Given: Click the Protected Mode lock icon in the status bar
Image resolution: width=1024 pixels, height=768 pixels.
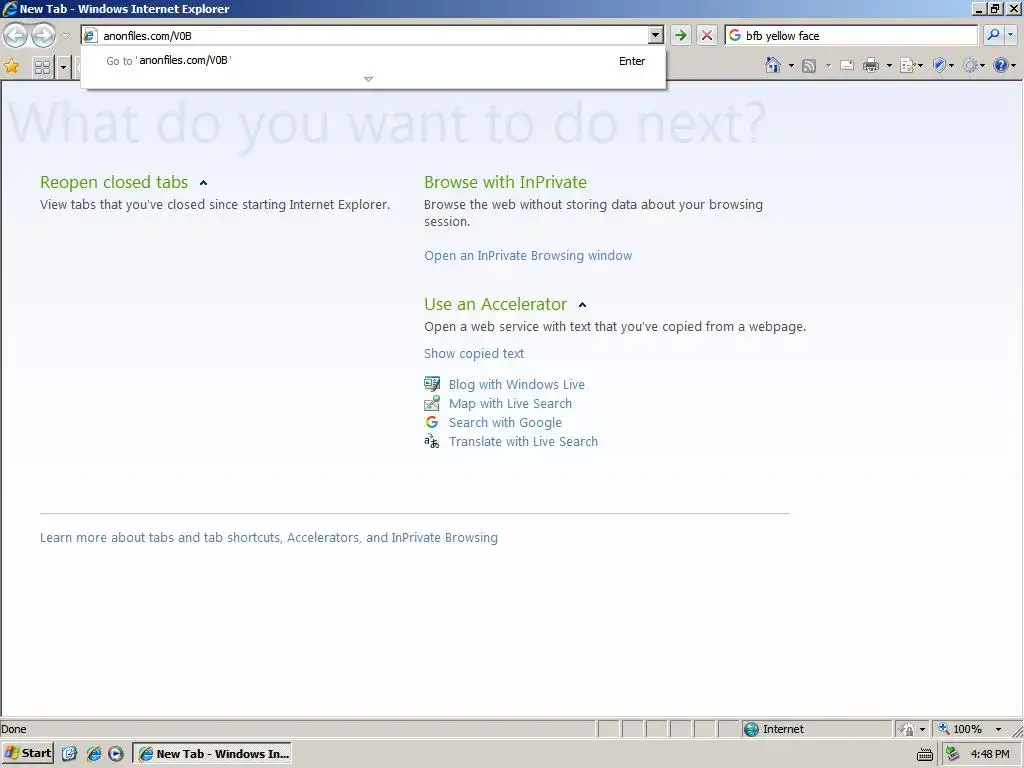Looking at the screenshot, I should pos(906,729).
